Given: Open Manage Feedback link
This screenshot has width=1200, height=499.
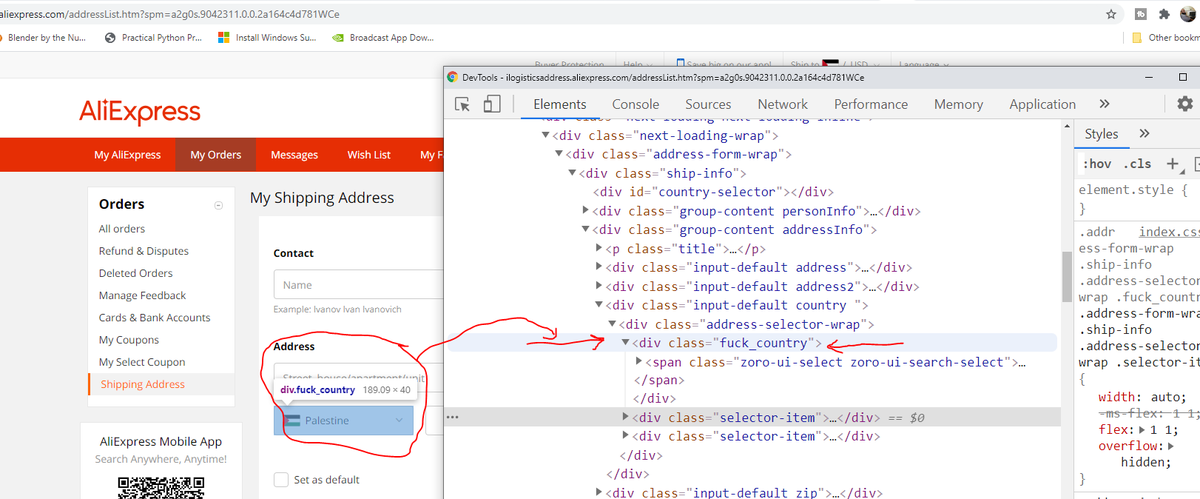Looking at the screenshot, I should point(142,295).
